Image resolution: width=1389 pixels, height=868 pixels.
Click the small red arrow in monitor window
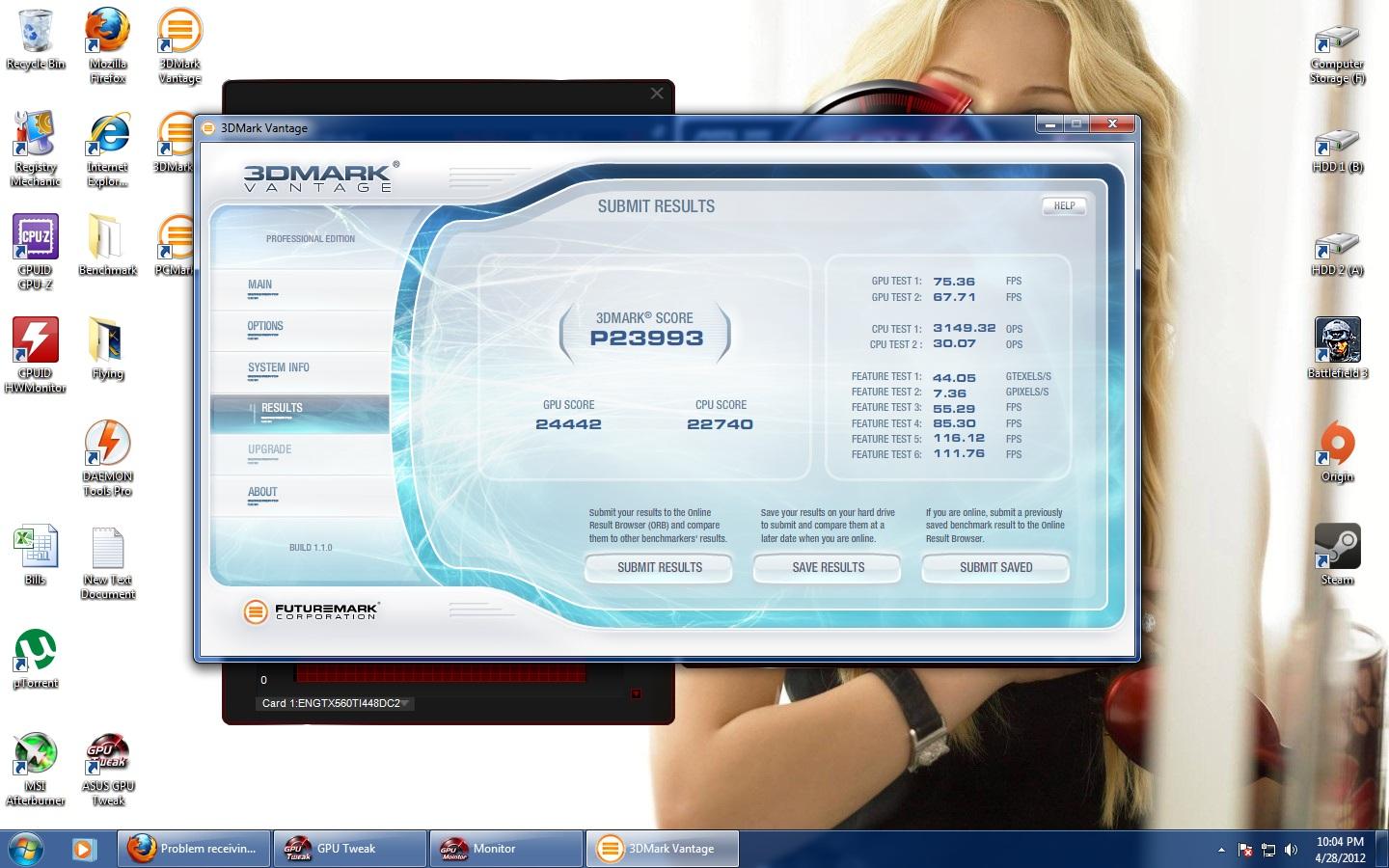[x=636, y=694]
